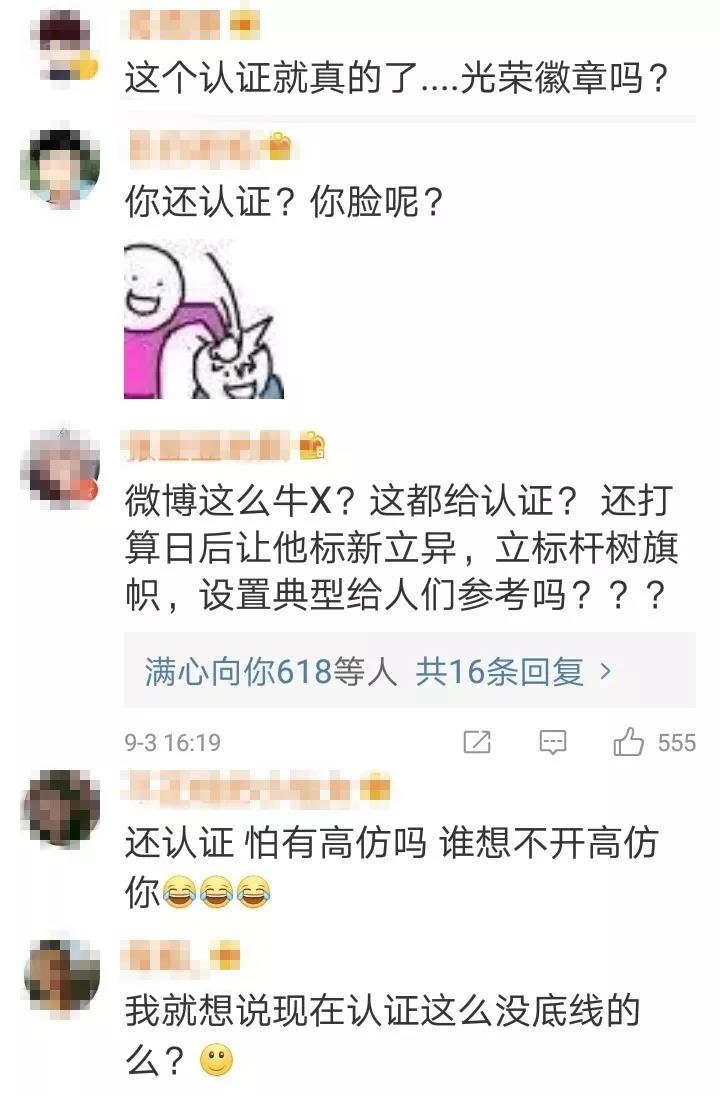Open the blurred username above 微博这么牛X
Image resolution: width=720 pixels, height=1096 pixels.
point(206,446)
